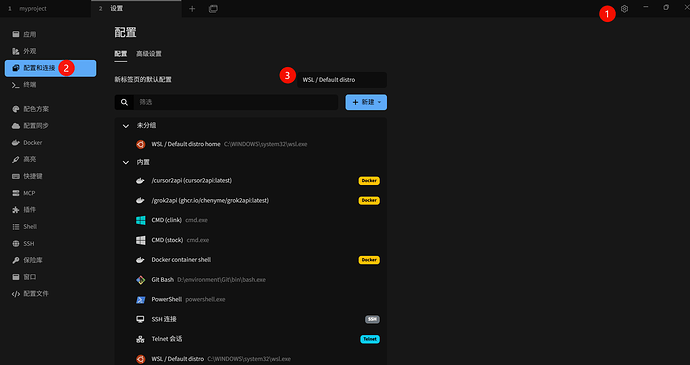The width and height of the screenshot is (690, 365).
Task: Click the Git Bash diamond icon
Action: coord(140,280)
